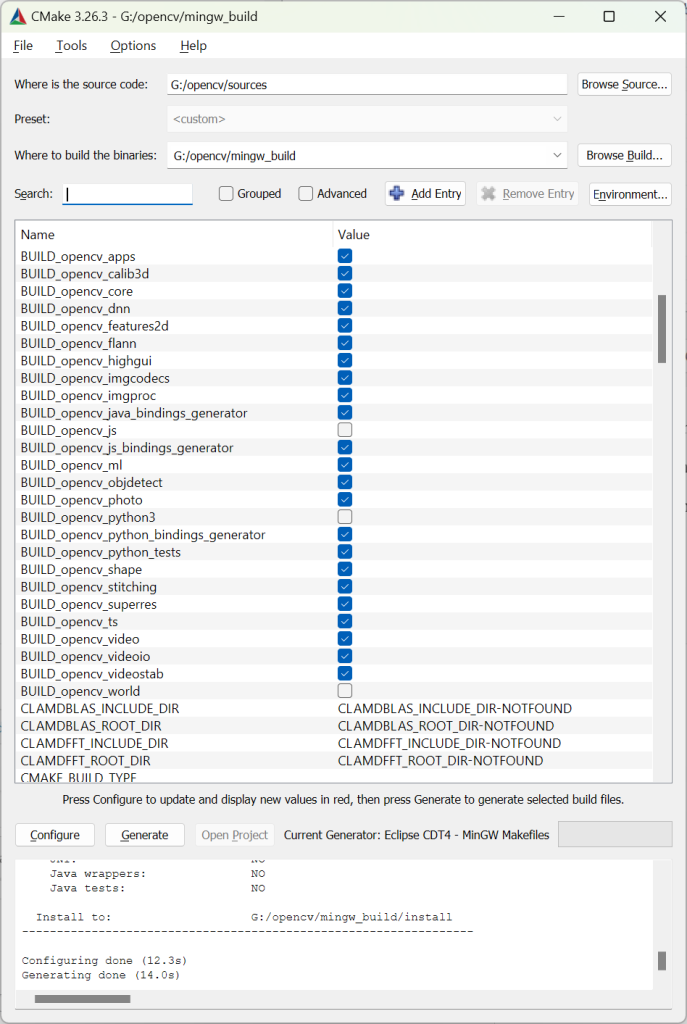Click the CLAMDBLAS_INCLUDE_DIR-NOTFOUND value

(x=455, y=709)
